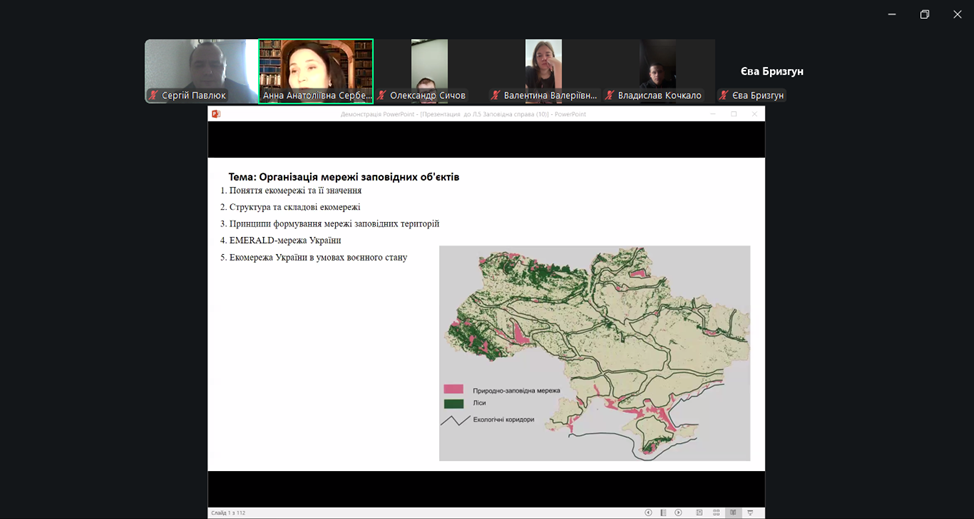Click the slide counter in status bar
The height and width of the screenshot is (519, 974).
coord(228,513)
